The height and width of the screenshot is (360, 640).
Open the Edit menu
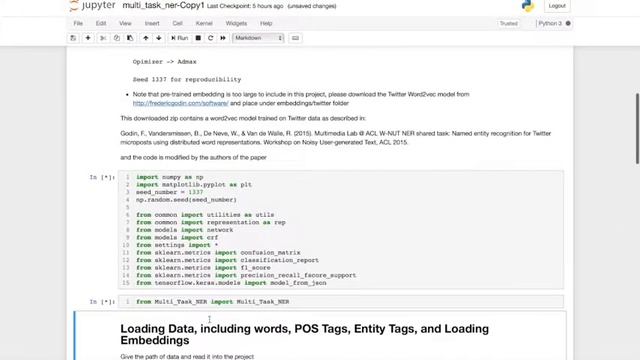pyautogui.click(x=101, y=23)
